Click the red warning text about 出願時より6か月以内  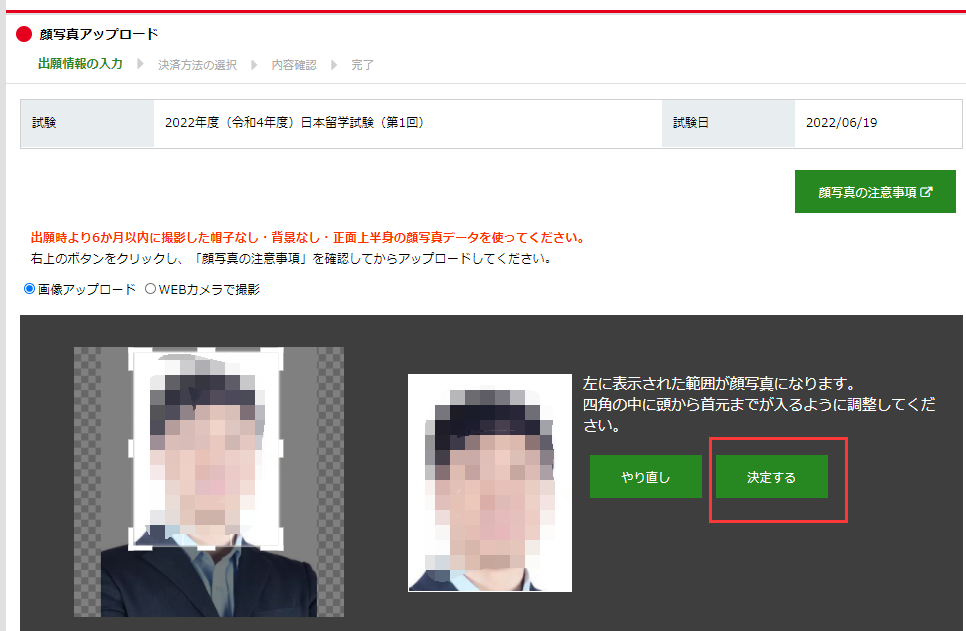coord(308,237)
